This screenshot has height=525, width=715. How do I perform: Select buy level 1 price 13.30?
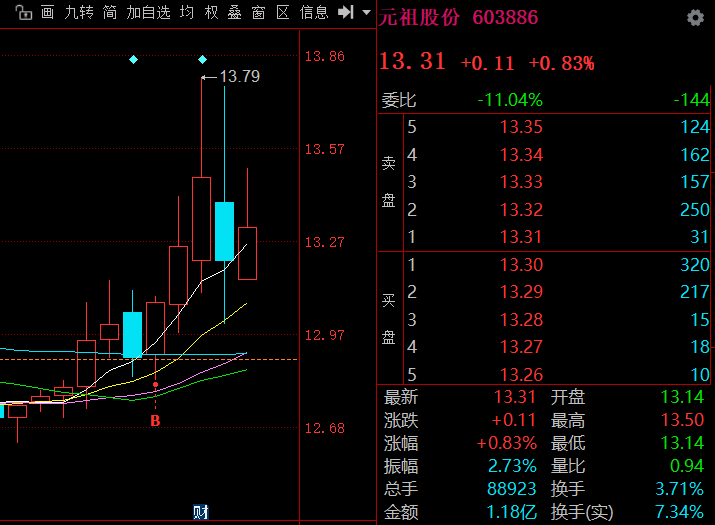pyautogui.click(x=521, y=265)
